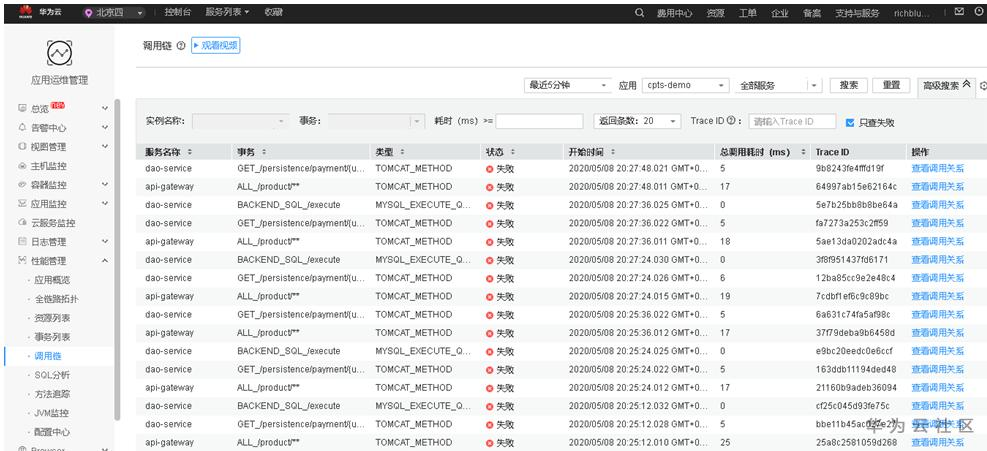Click the 观看视频 button

click(216, 45)
